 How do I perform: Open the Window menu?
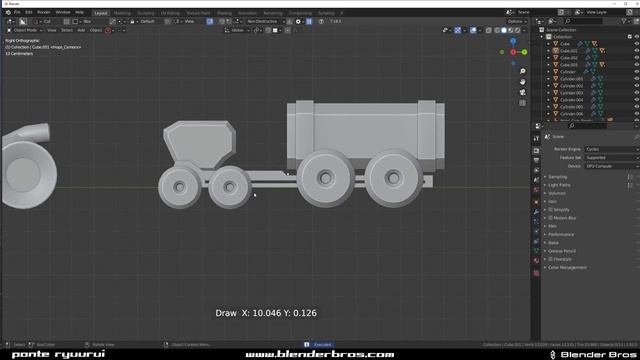[x=63, y=13]
